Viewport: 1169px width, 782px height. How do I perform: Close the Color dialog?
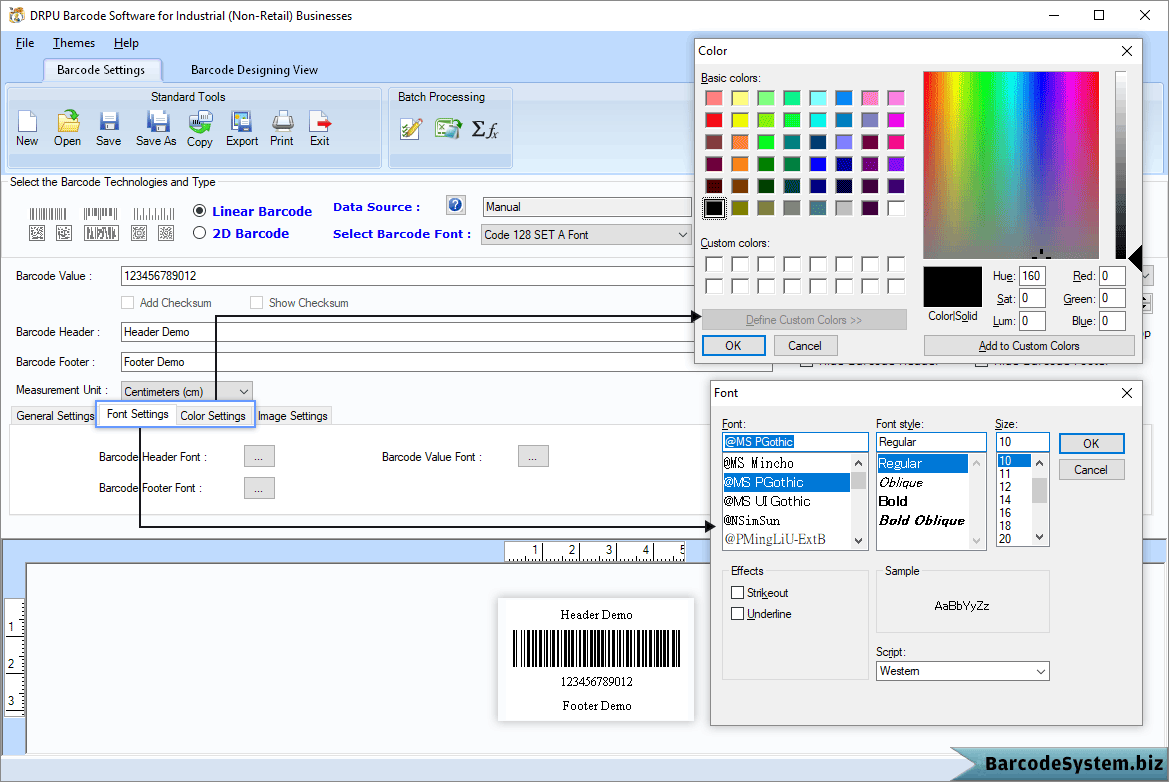(1127, 51)
